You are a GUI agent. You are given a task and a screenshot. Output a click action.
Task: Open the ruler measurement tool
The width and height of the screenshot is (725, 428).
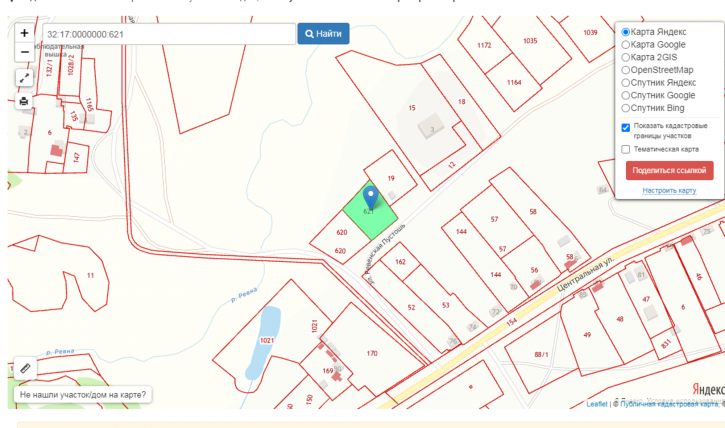[25, 368]
